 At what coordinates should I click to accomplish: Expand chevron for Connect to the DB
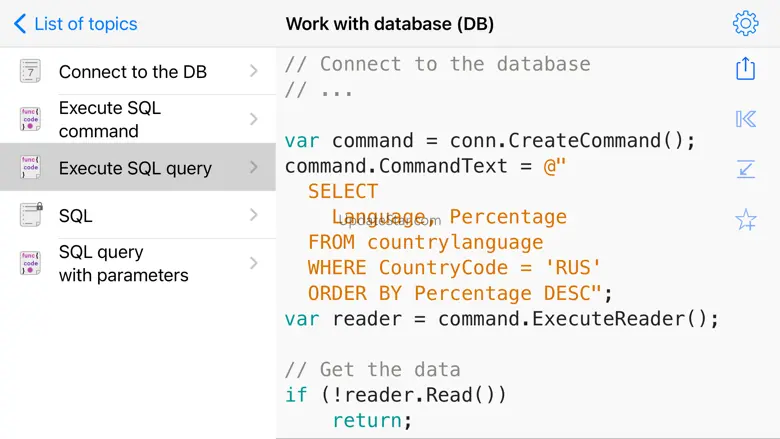(254, 71)
